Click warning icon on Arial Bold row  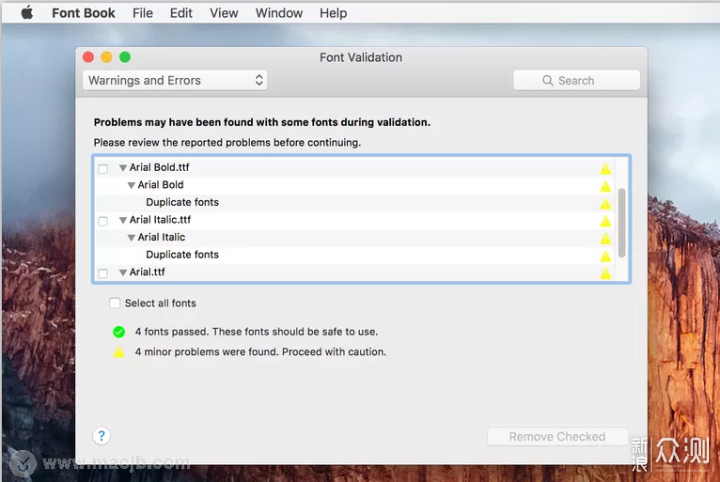point(606,186)
